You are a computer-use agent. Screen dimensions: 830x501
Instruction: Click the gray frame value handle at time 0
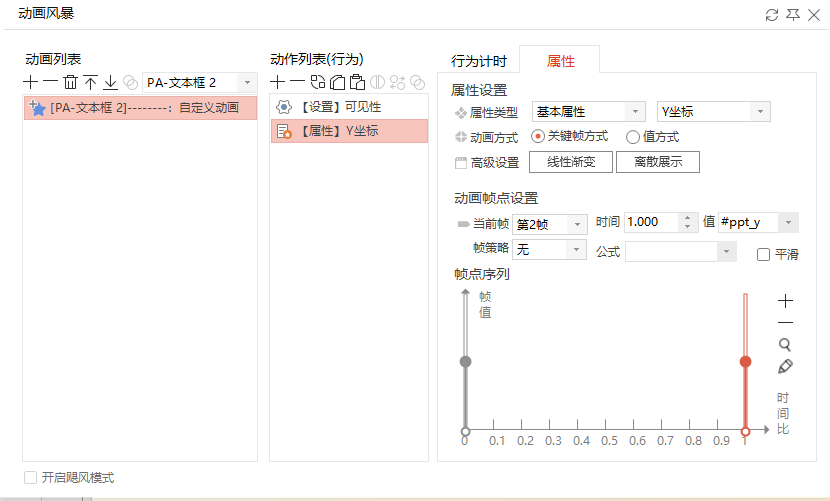click(465, 362)
